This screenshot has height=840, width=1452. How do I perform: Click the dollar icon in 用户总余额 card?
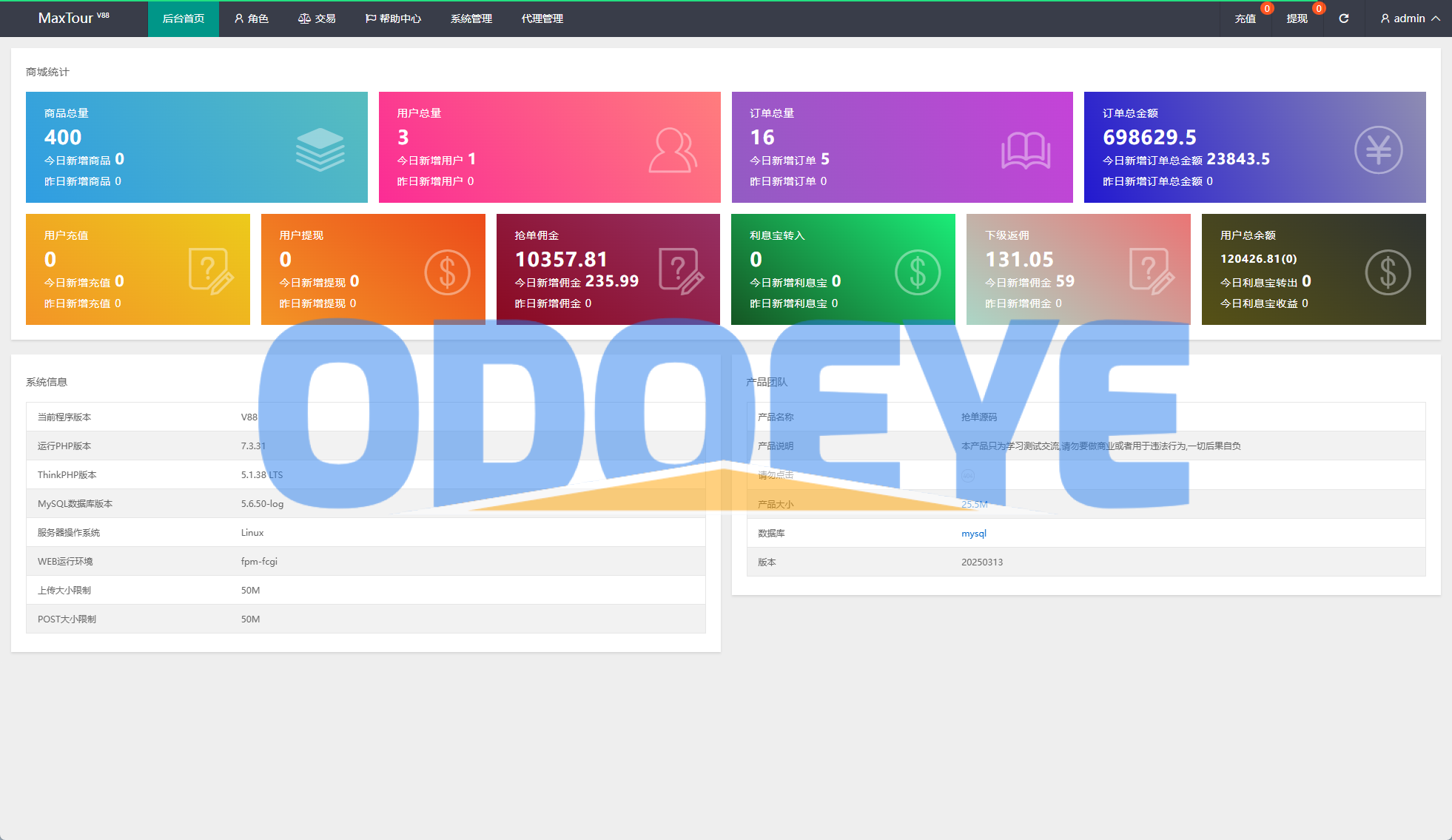click(x=1388, y=272)
